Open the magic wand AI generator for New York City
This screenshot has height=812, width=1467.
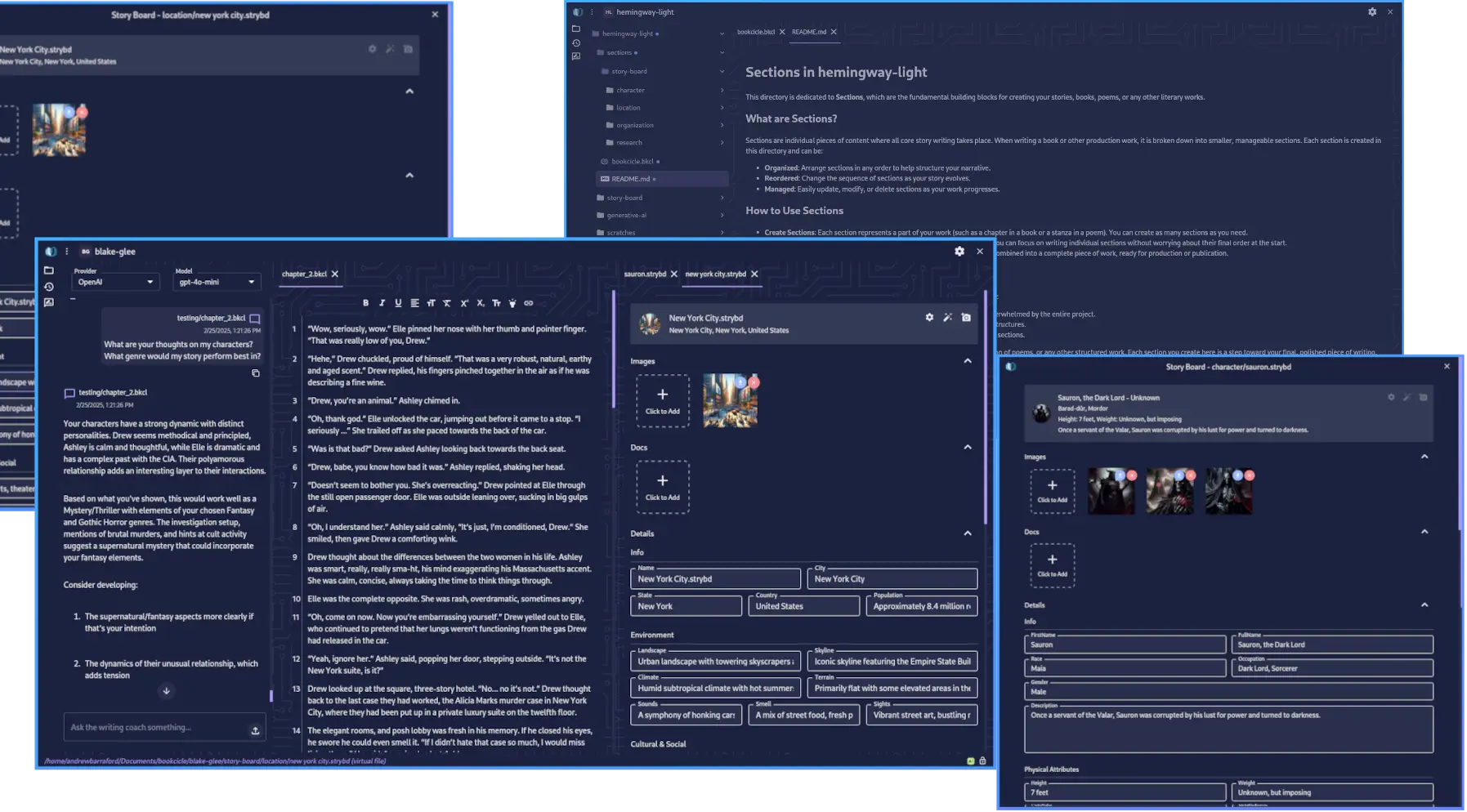point(947,318)
